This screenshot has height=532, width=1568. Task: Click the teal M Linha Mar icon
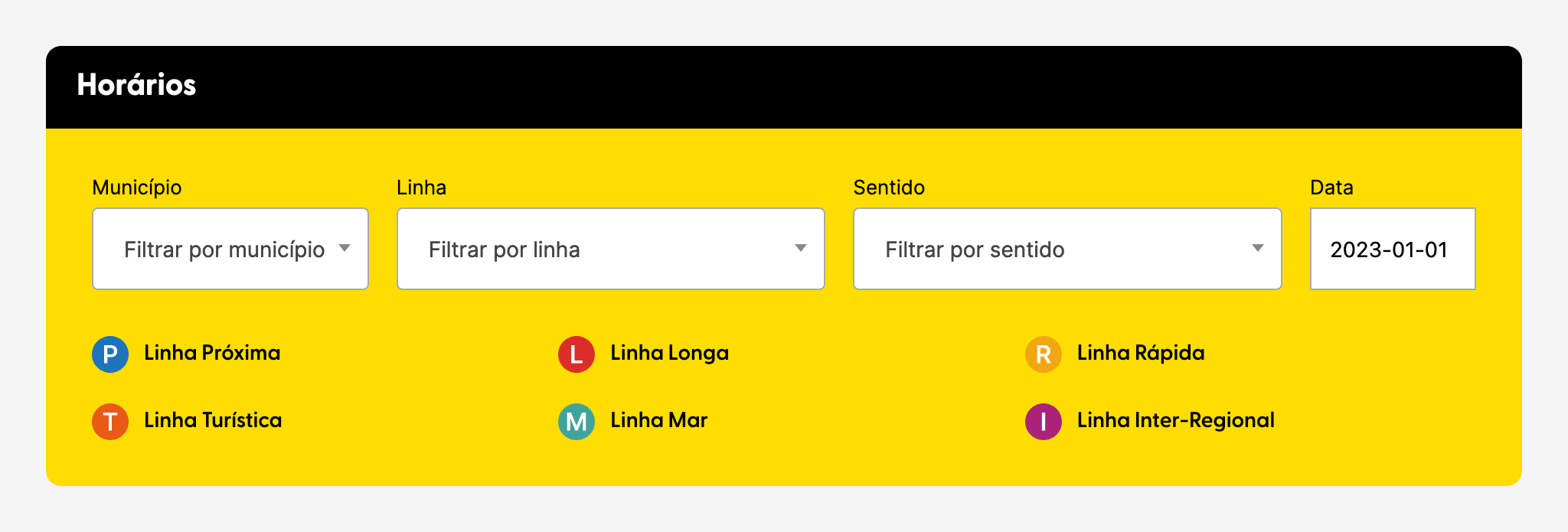pyautogui.click(x=577, y=422)
